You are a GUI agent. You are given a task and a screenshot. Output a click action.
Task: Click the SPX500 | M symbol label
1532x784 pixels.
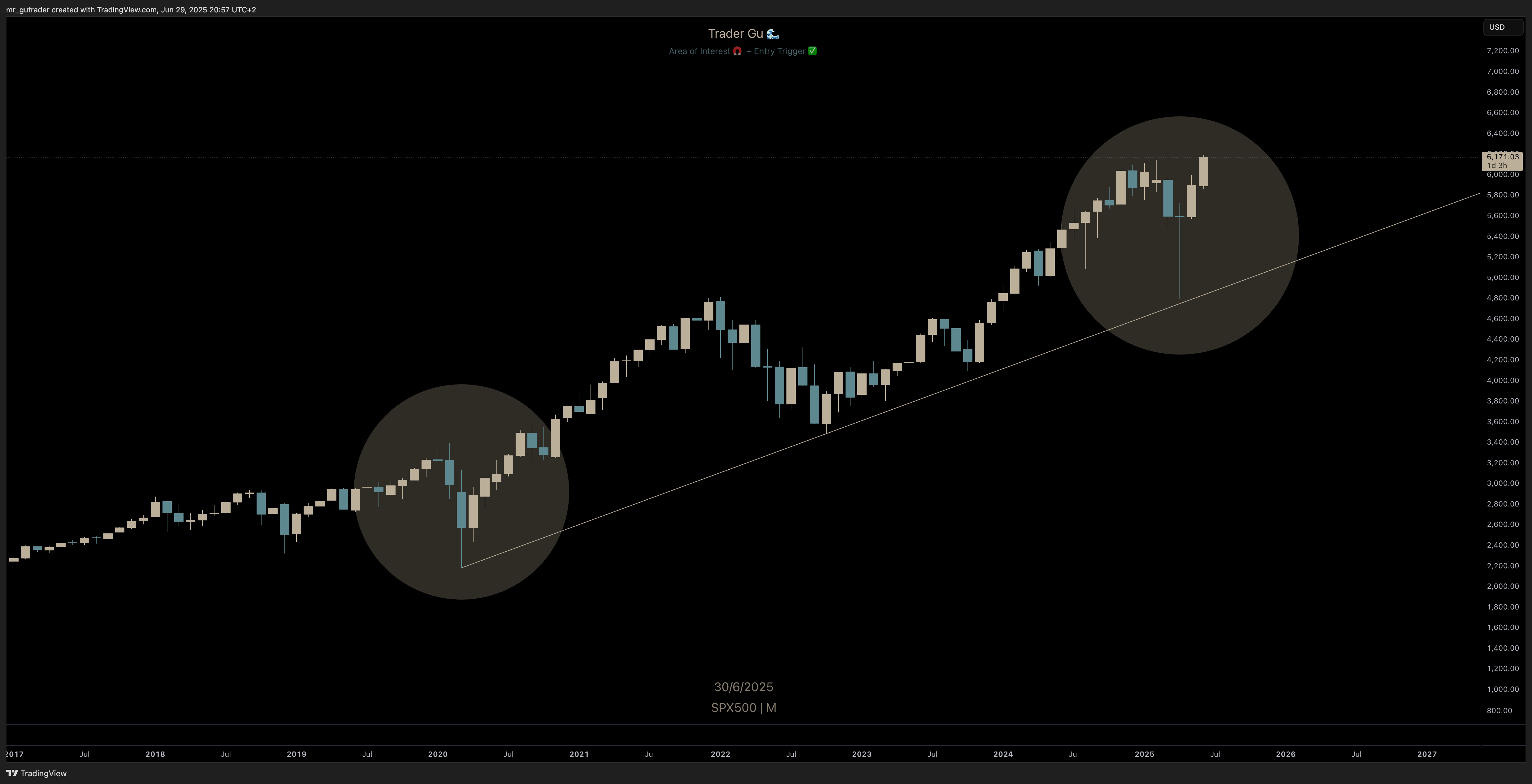(743, 707)
